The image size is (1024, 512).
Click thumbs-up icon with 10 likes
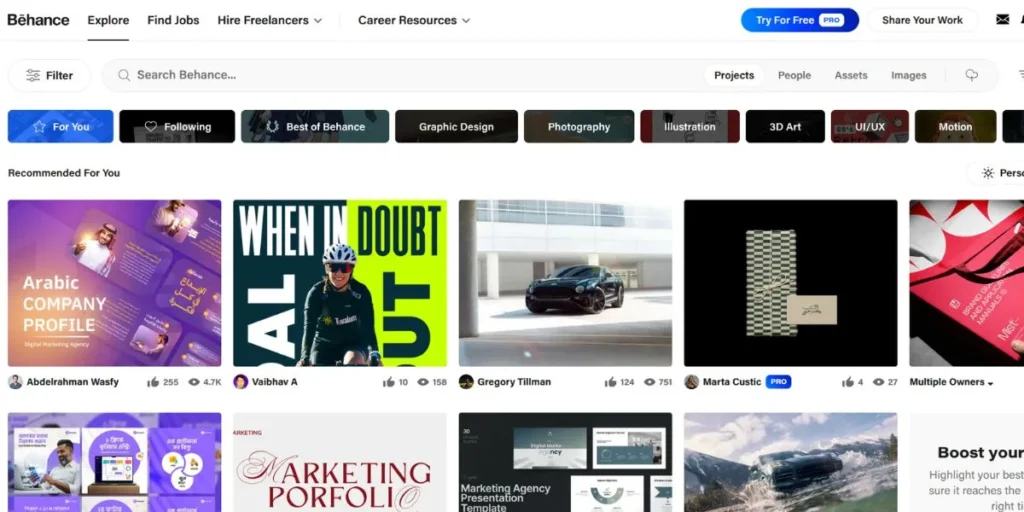389,382
